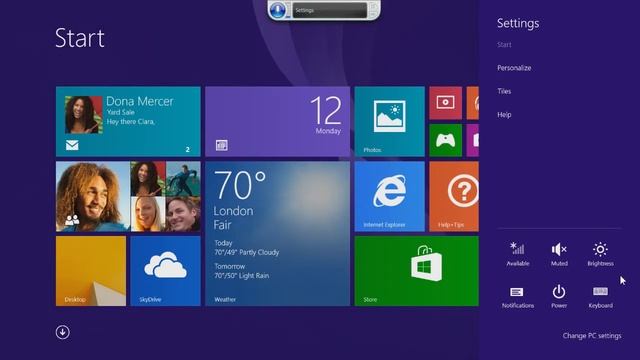Open the Weather tile for London

tap(278, 233)
